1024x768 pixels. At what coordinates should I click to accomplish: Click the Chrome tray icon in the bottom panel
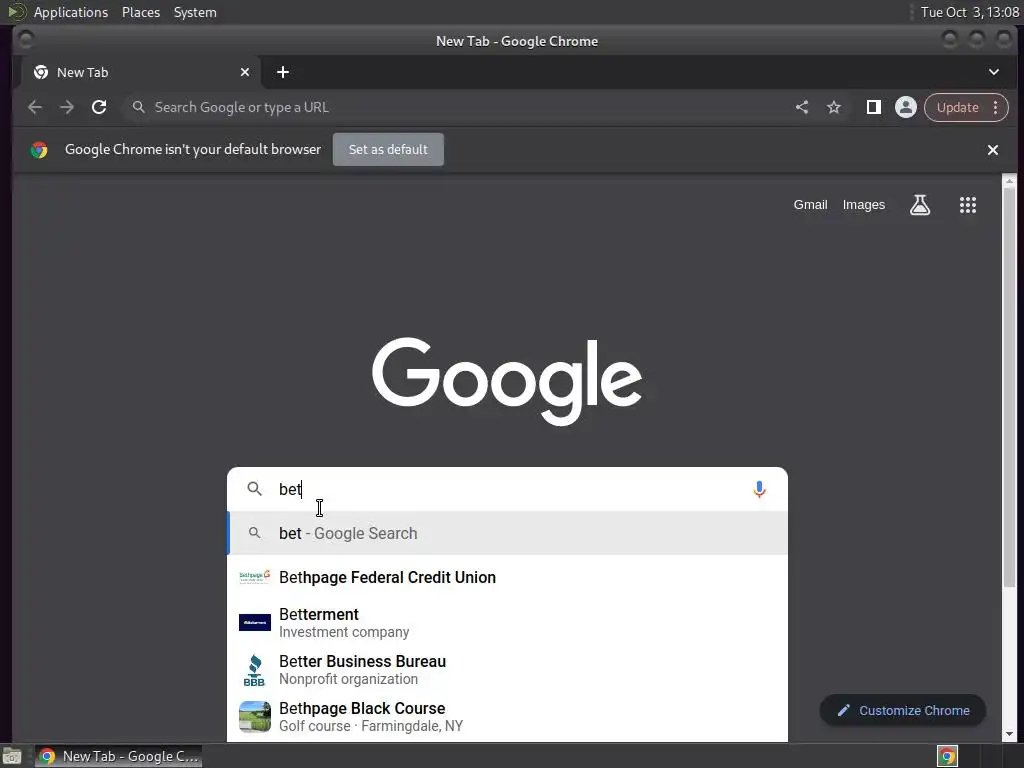coord(947,756)
